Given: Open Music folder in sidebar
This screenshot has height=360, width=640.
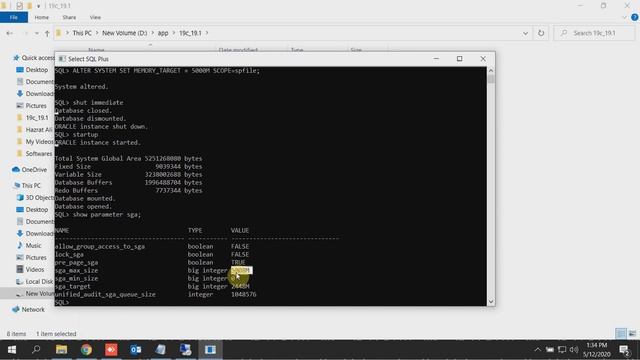Looking at the screenshot, I should pyautogui.click(x=29, y=246).
